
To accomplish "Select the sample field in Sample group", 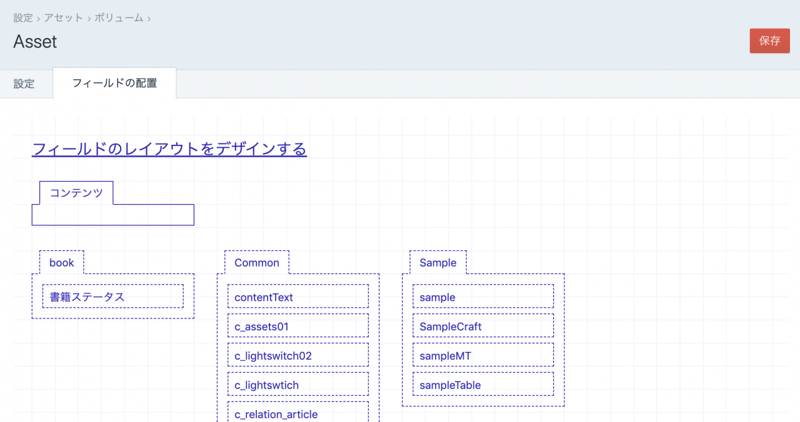I will 483,297.
